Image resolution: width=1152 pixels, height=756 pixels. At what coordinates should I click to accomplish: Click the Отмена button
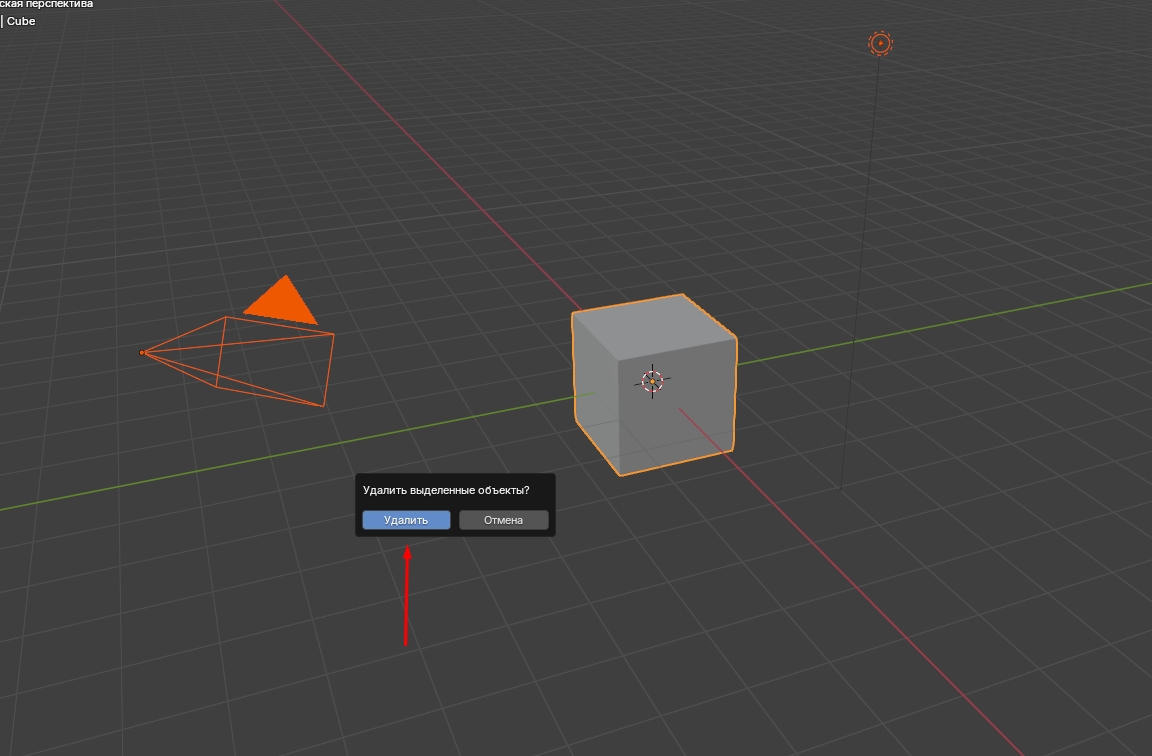coord(503,520)
